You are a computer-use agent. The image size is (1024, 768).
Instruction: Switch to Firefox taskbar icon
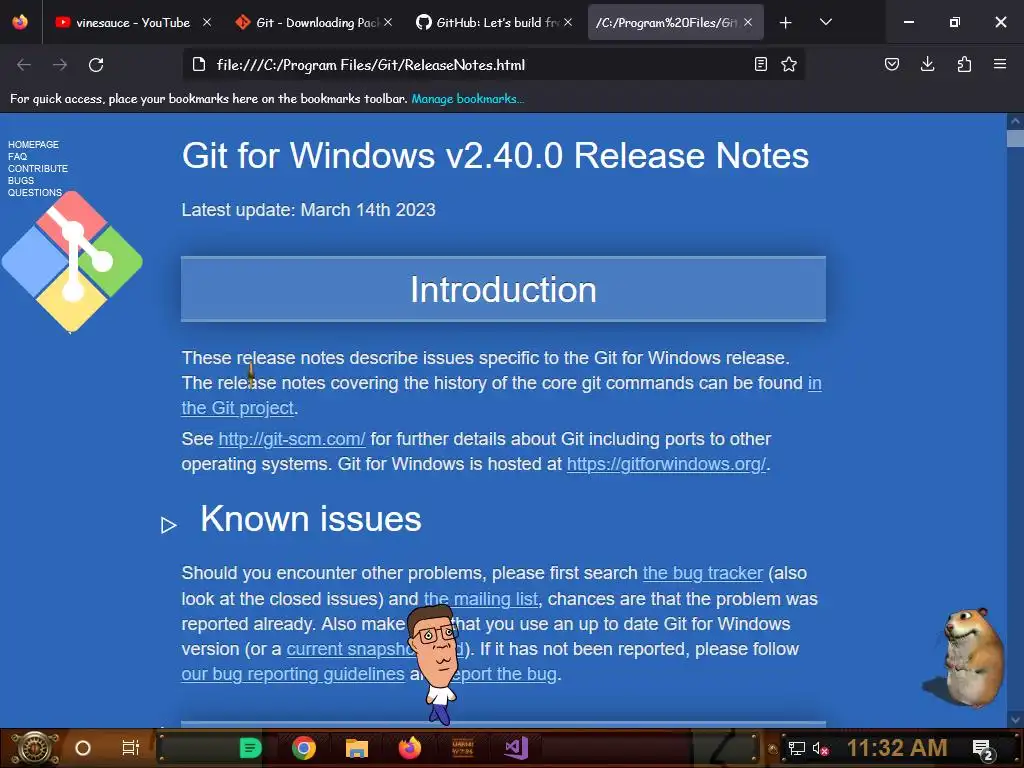click(410, 748)
